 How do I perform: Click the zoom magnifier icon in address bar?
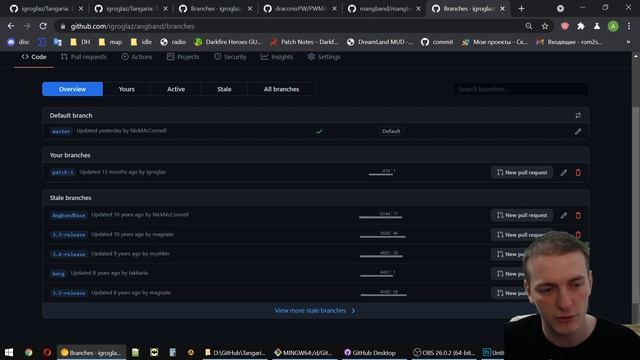tap(529, 26)
